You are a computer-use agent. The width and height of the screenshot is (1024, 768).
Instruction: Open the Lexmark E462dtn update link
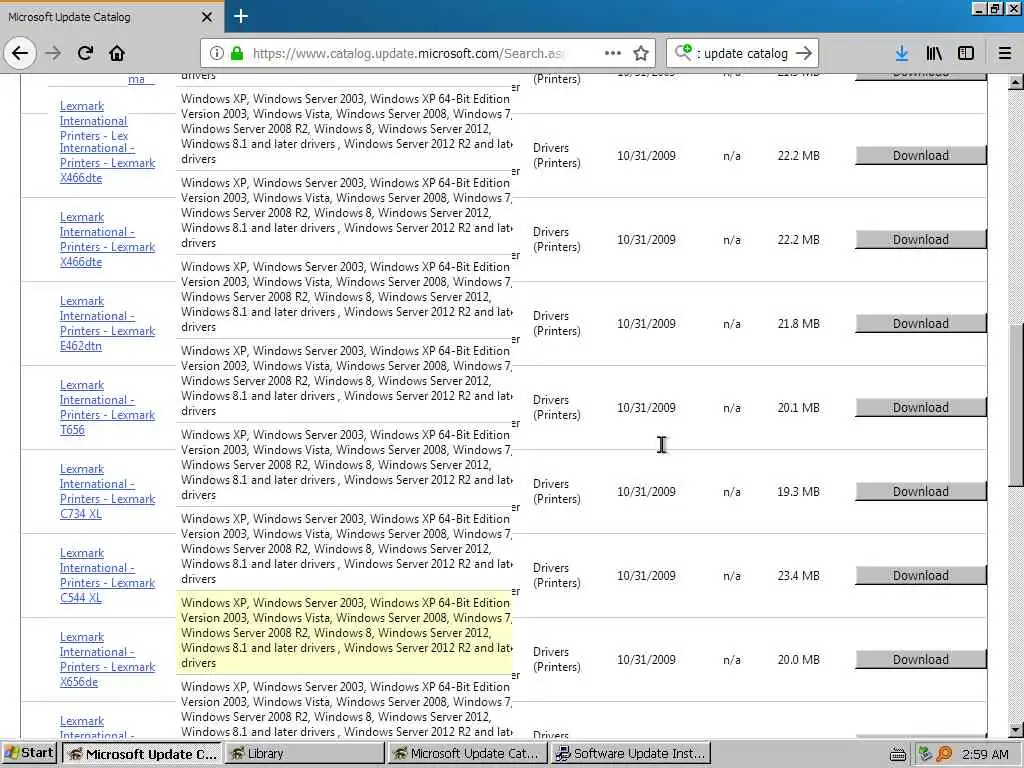107,323
